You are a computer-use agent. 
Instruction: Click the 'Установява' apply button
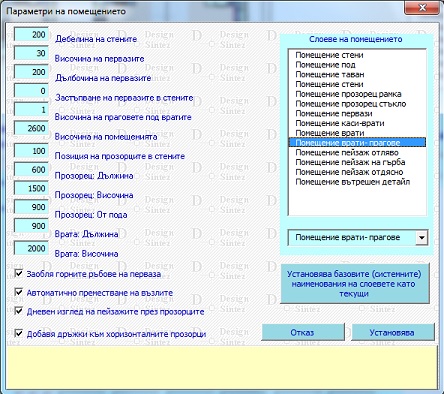point(393,332)
